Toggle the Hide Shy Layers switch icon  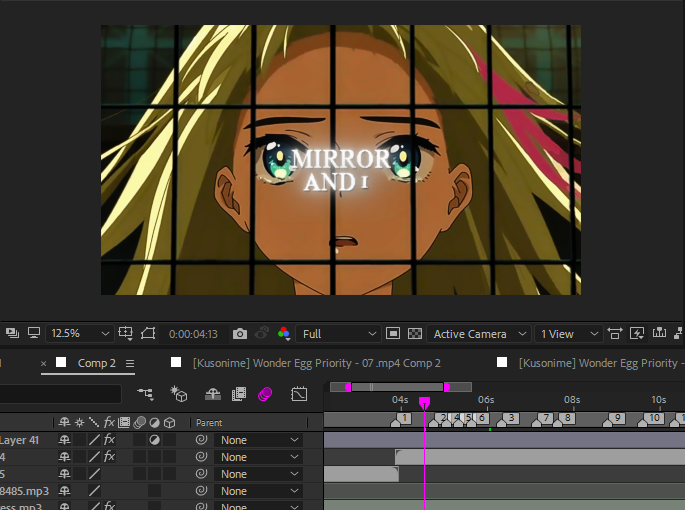(x=213, y=395)
